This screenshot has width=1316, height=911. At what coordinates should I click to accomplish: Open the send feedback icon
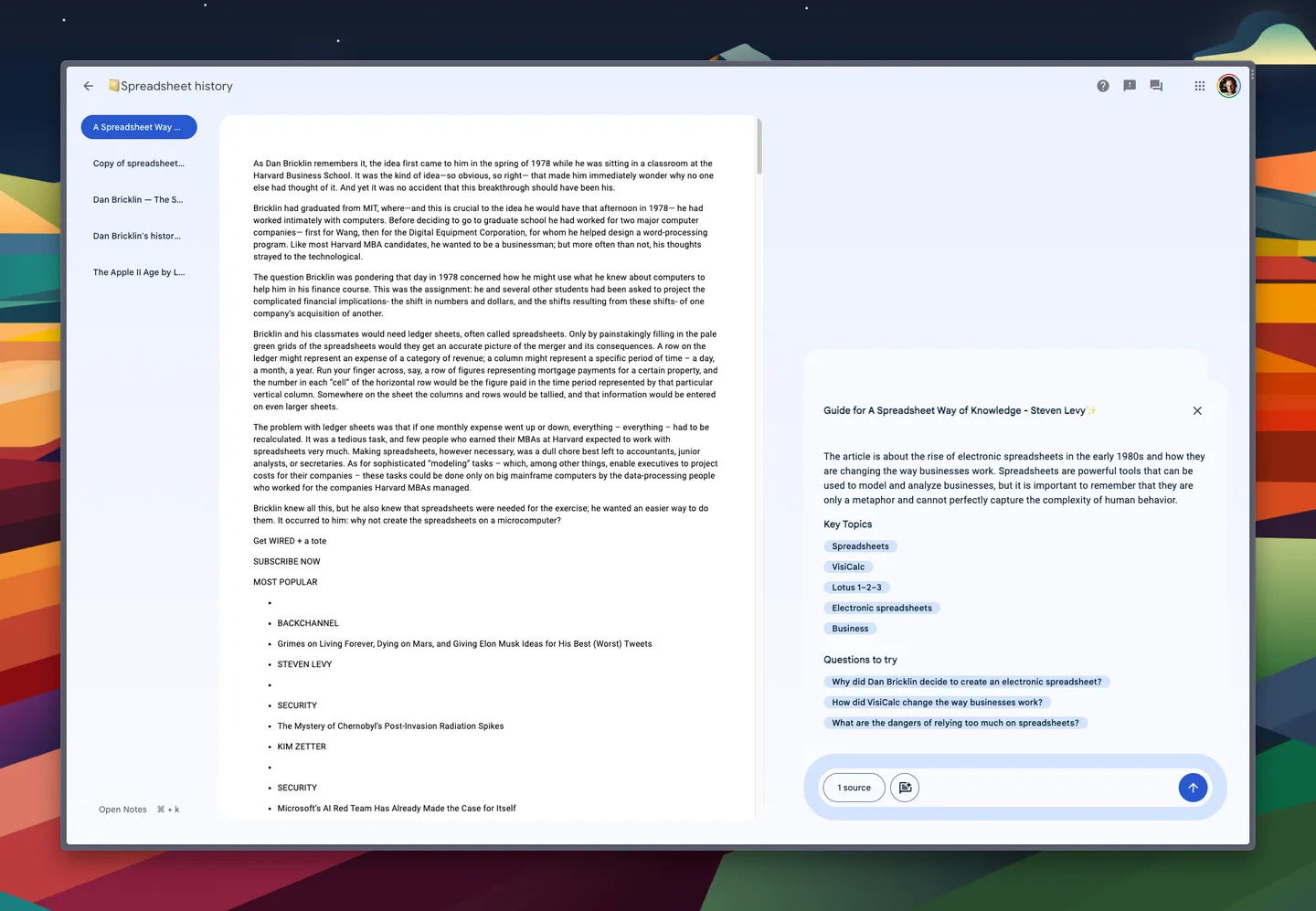coord(1130,86)
